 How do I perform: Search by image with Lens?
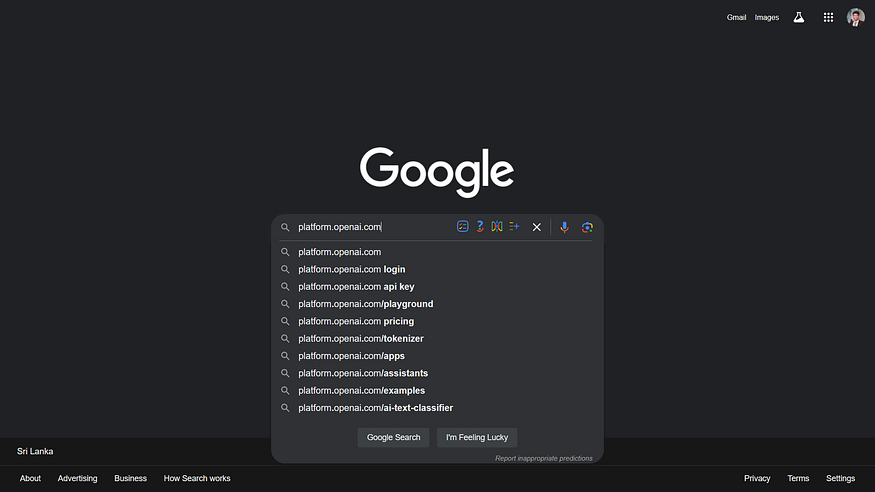(587, 227)
